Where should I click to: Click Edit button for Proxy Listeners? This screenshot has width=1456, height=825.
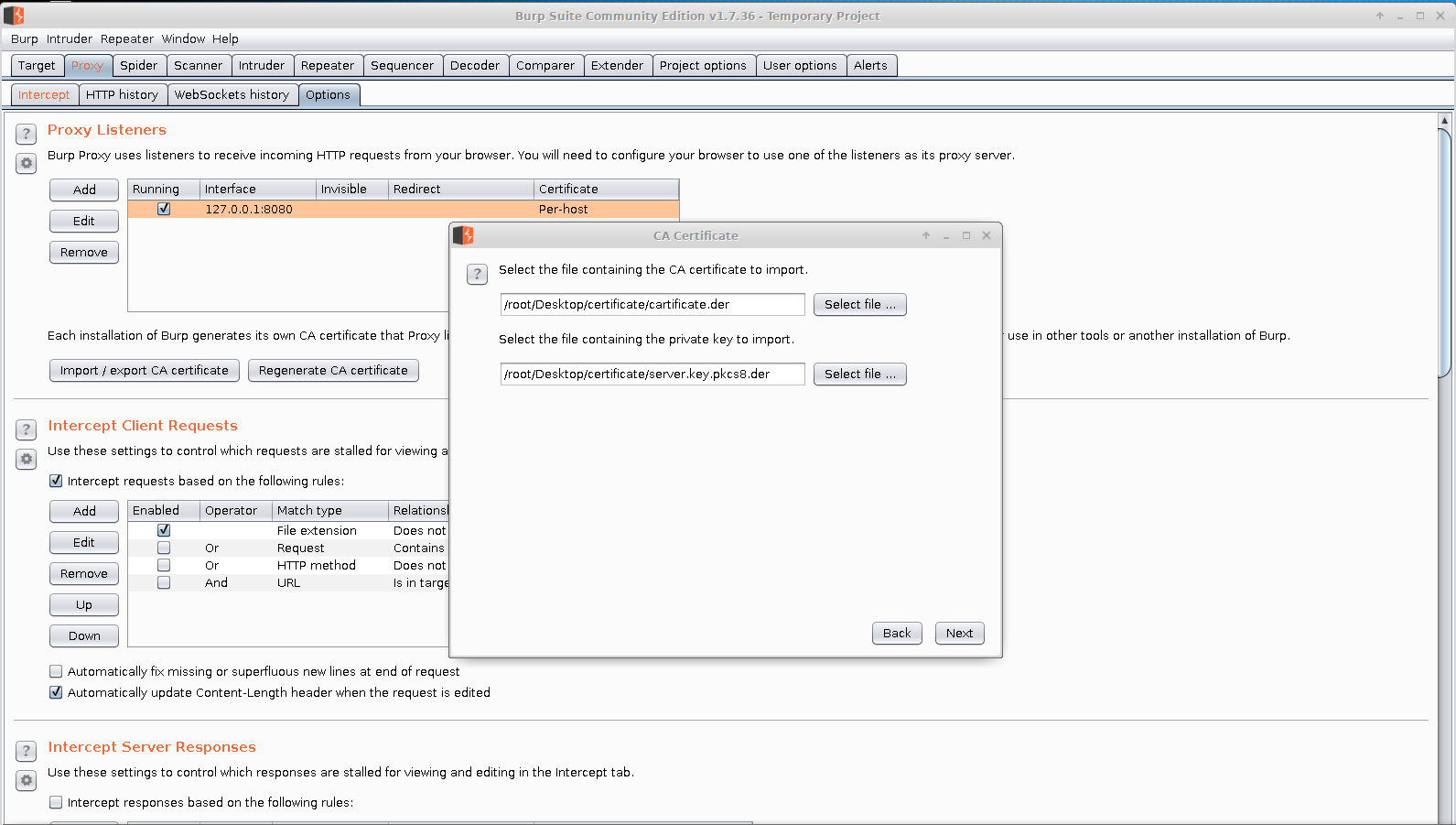pyautogui.click(x=84, y=221)
